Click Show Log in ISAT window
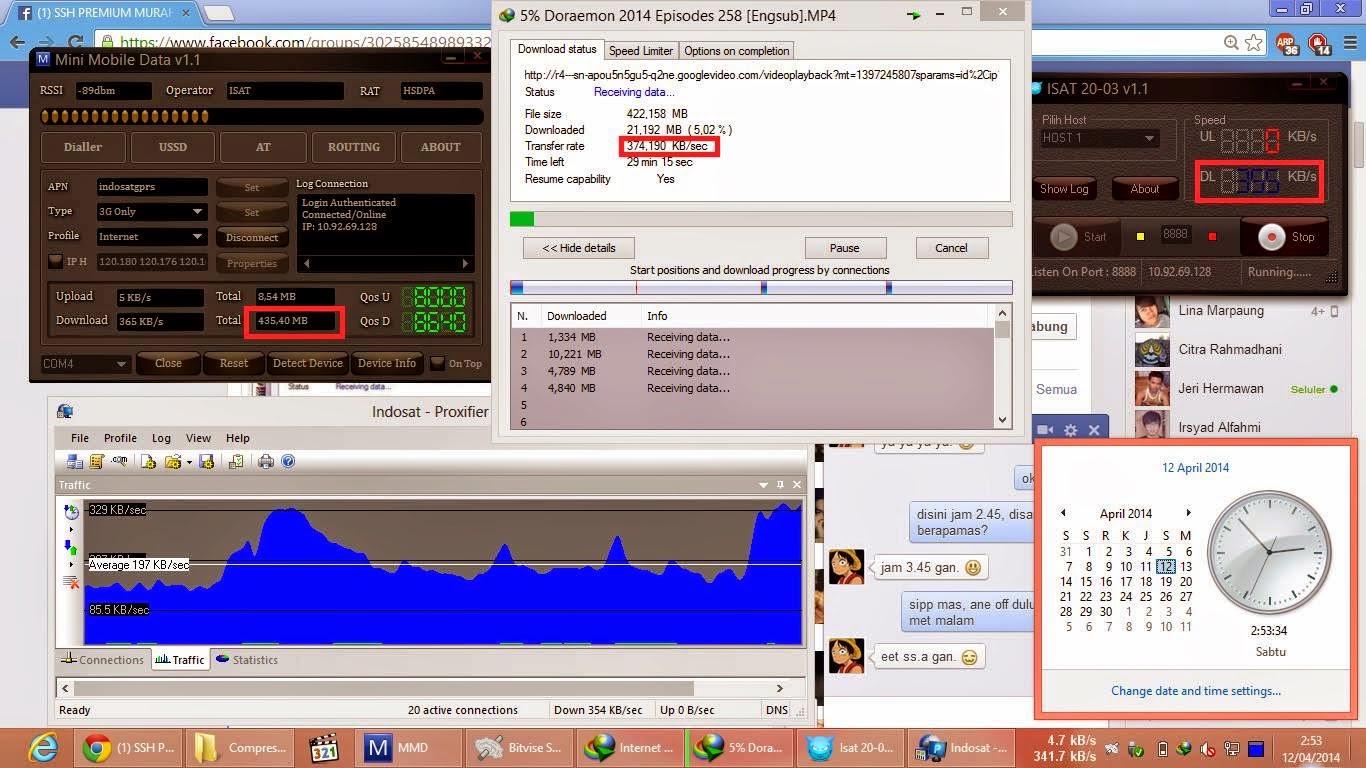1366x768 pixels. (1064, 189)
